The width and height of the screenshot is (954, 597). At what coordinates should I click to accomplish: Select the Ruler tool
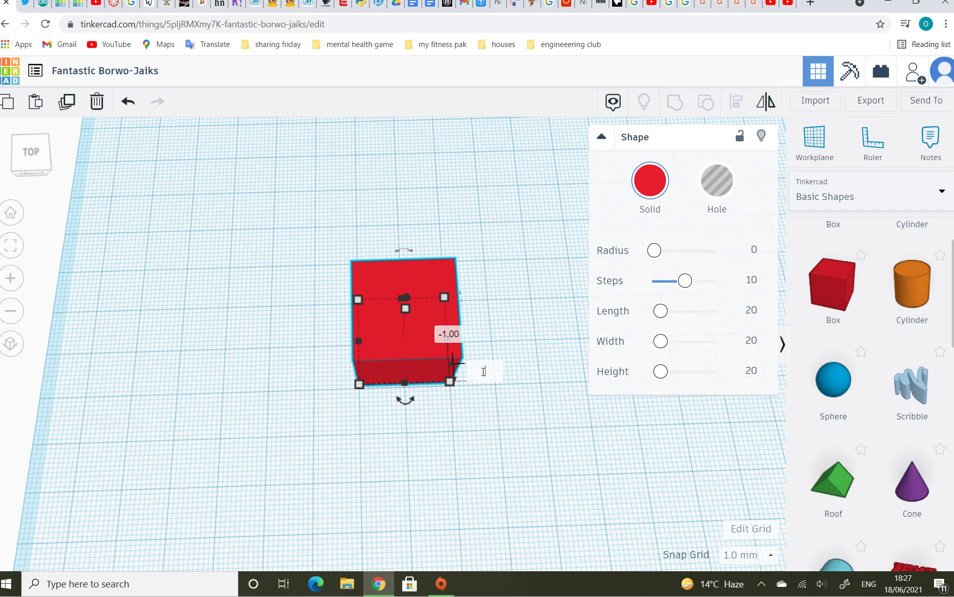click(x=872, y=141)
